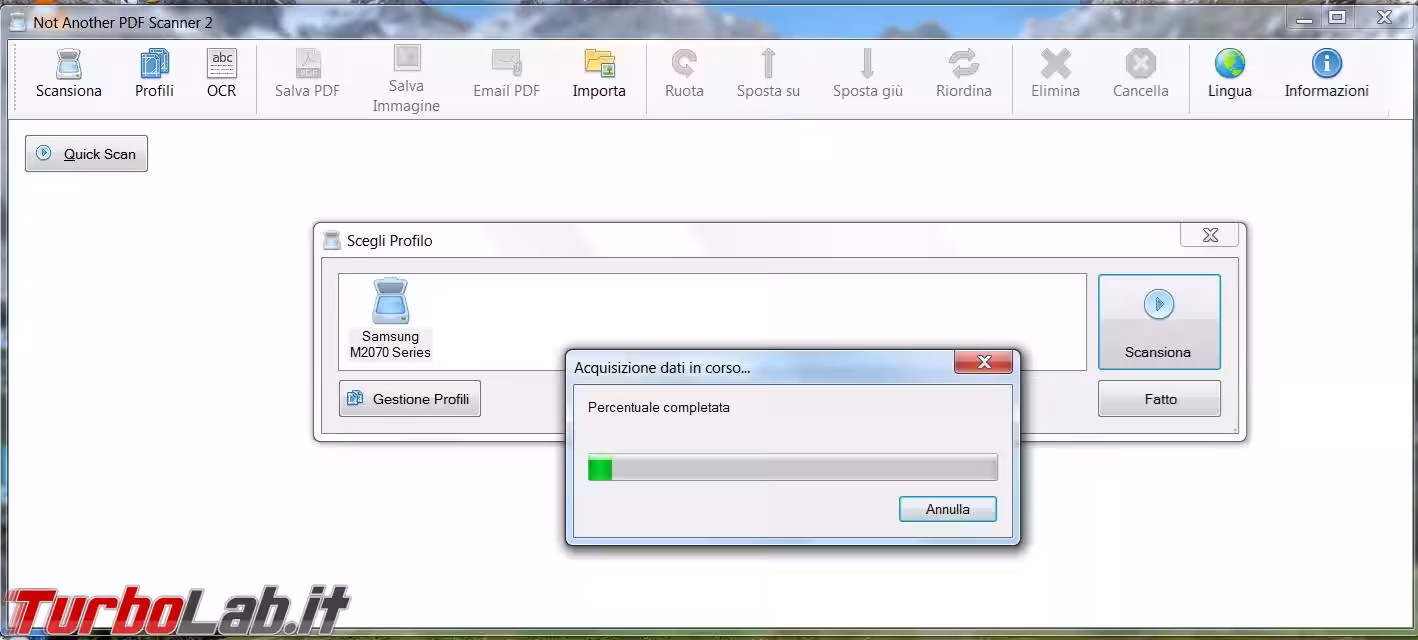The image size is (1418, 640).
Task: Click the Gestione Profili button
Action: click(409, 399)
